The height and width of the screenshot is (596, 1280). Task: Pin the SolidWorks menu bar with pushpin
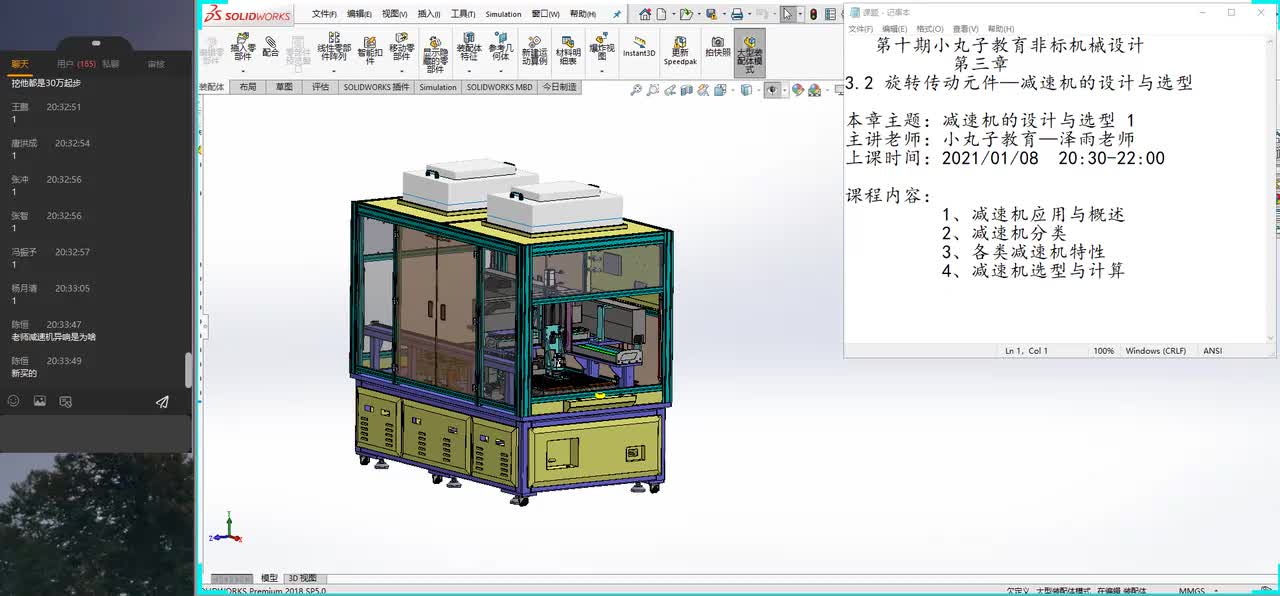pos(617,14)
